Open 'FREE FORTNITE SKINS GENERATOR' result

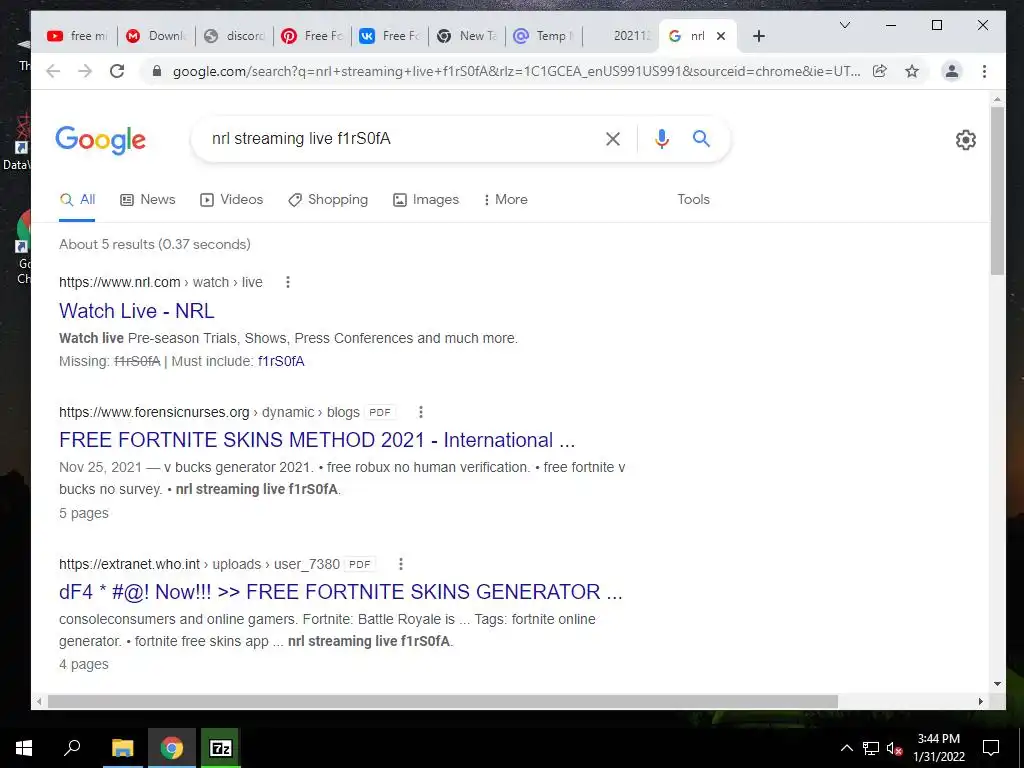point(340,592)
